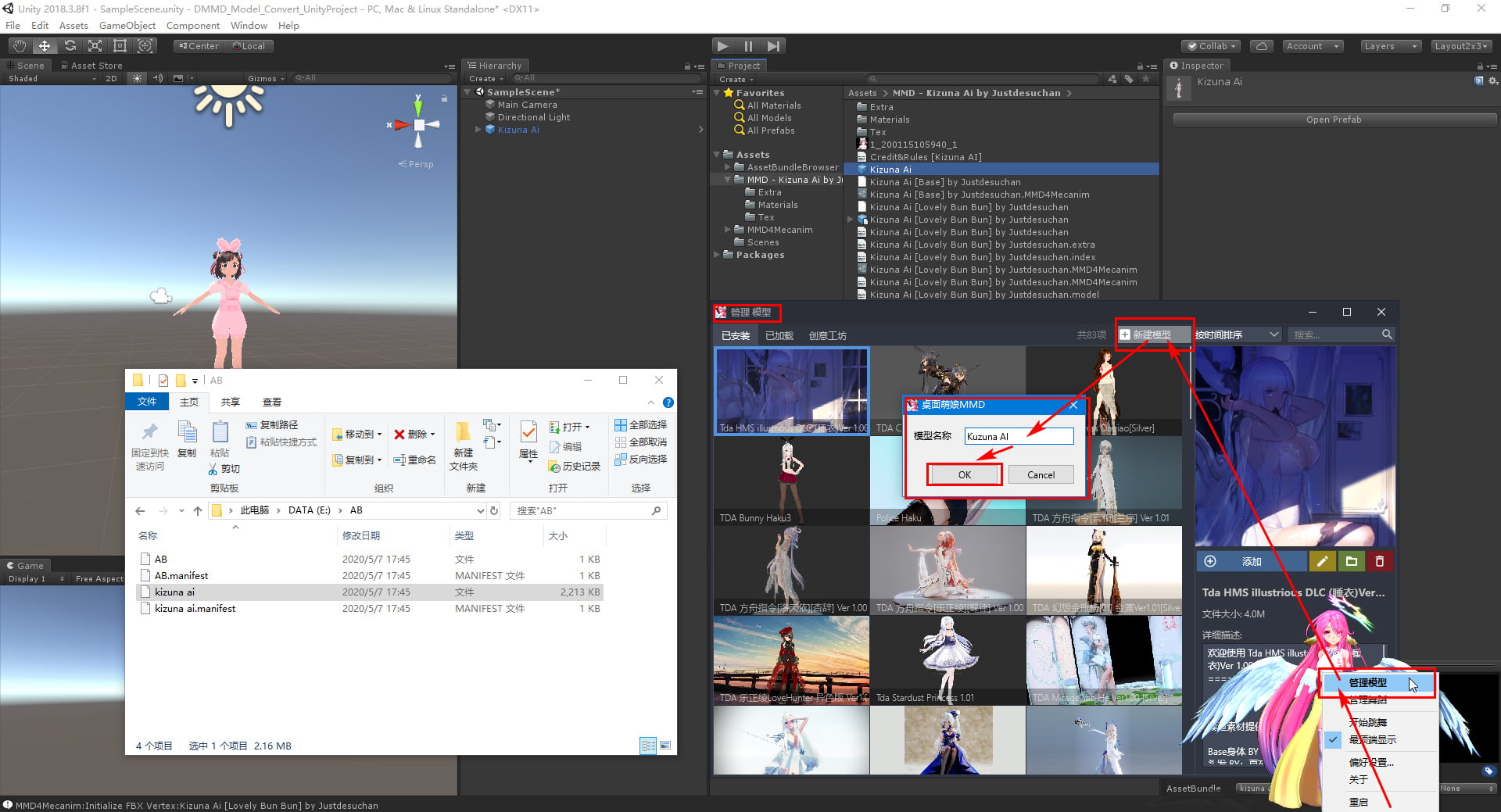Screen dimensions: 1501x812
Task: Click OK in the 模型名称 dialog
Action: click(964, 474)
